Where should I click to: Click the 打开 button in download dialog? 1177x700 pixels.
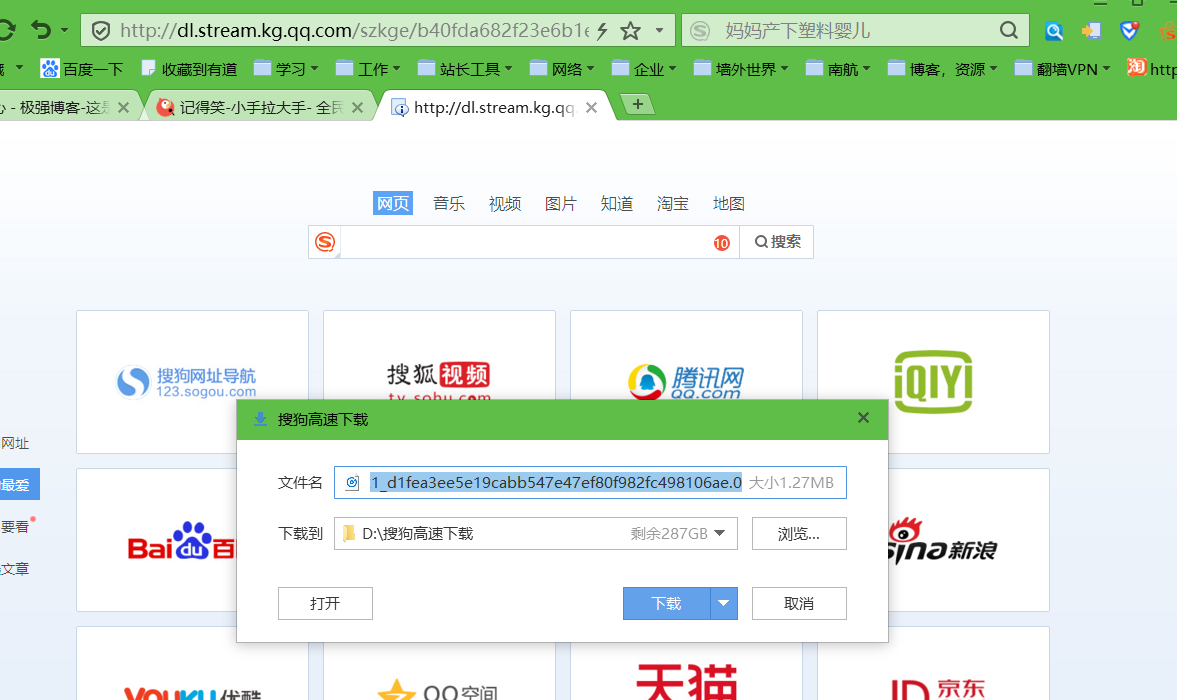point(325,603)
